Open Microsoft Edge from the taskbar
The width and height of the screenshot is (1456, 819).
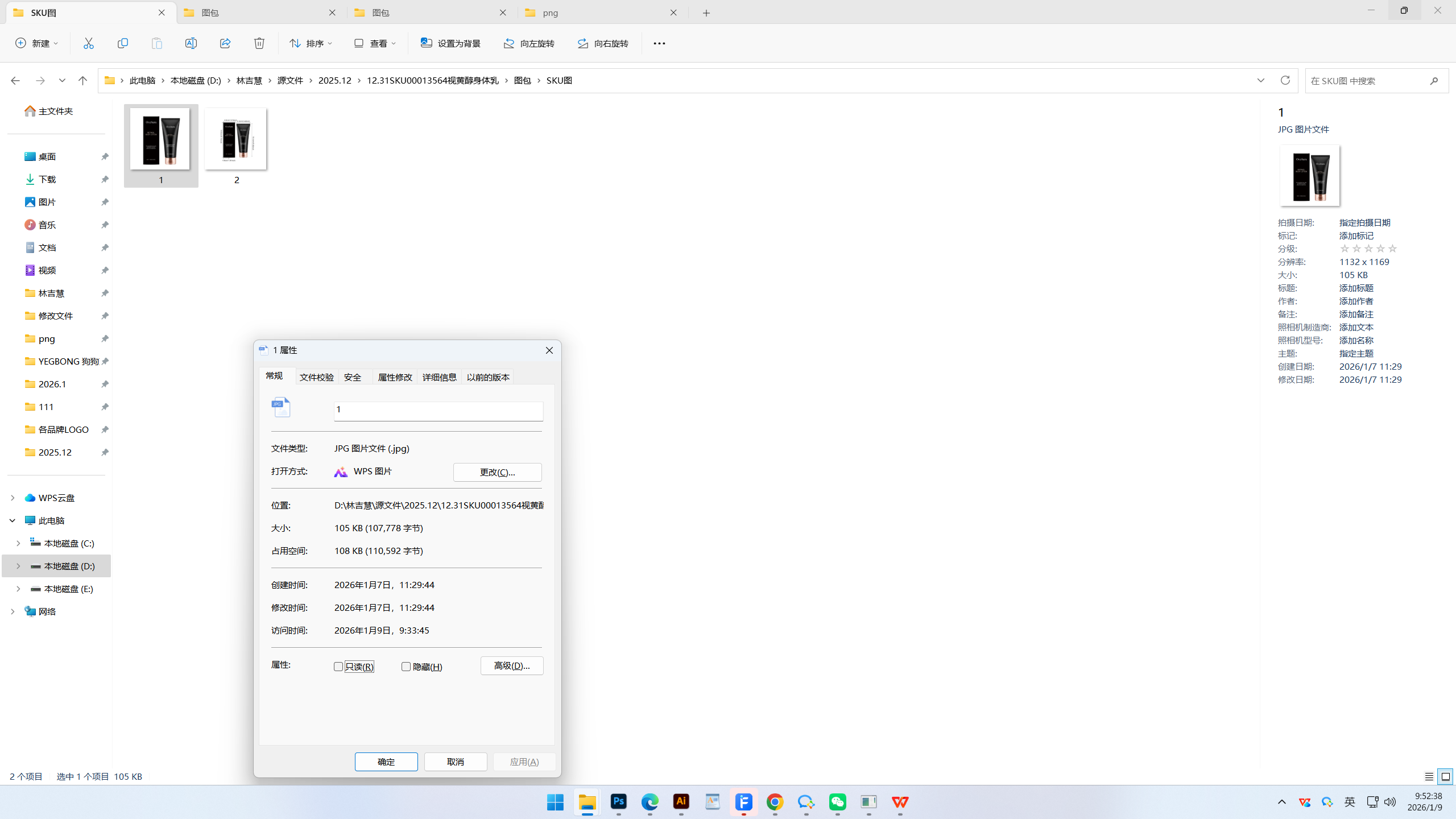[650, 802]
